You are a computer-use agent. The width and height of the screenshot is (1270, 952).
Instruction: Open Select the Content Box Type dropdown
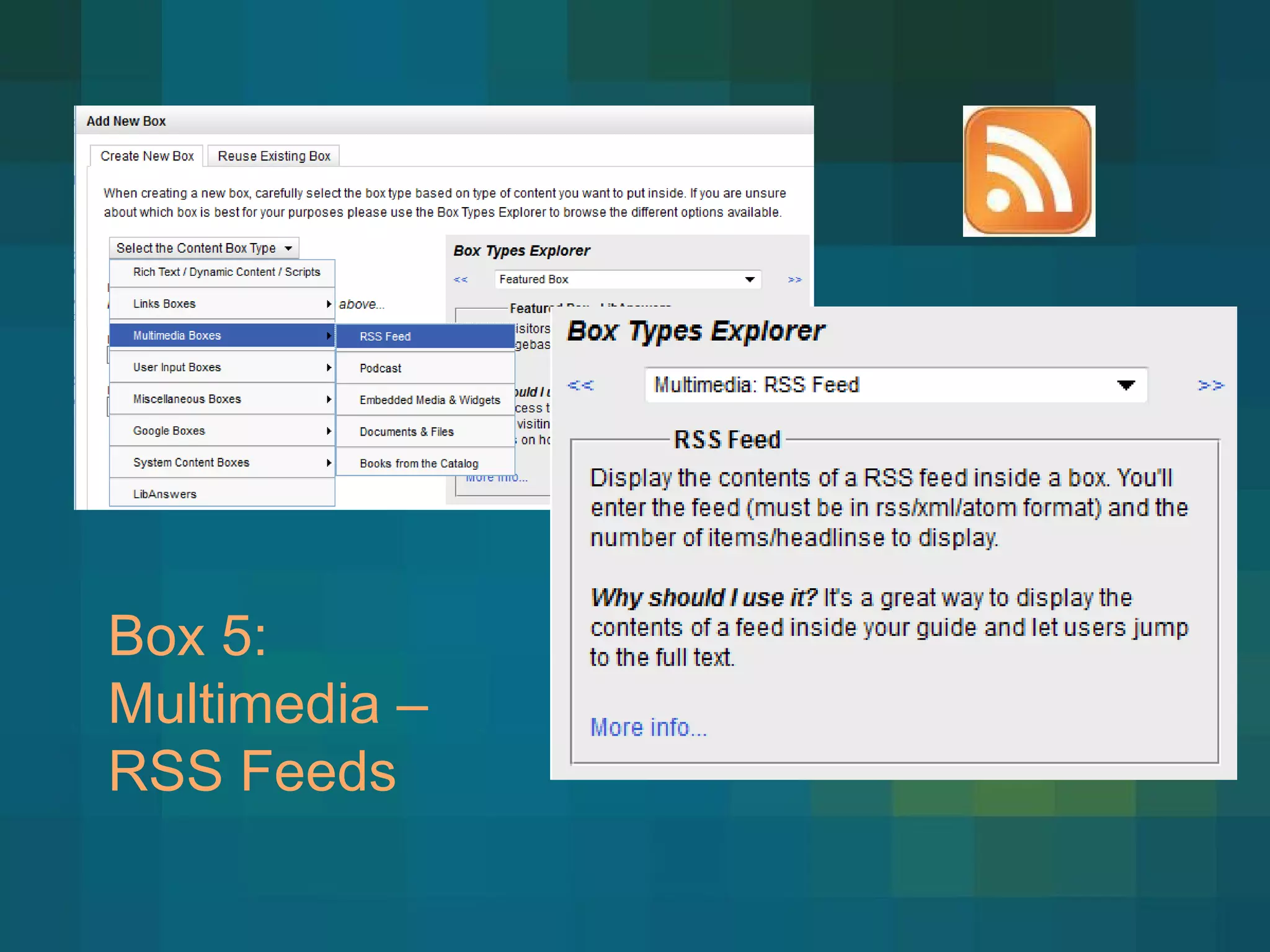click(204, 248)
